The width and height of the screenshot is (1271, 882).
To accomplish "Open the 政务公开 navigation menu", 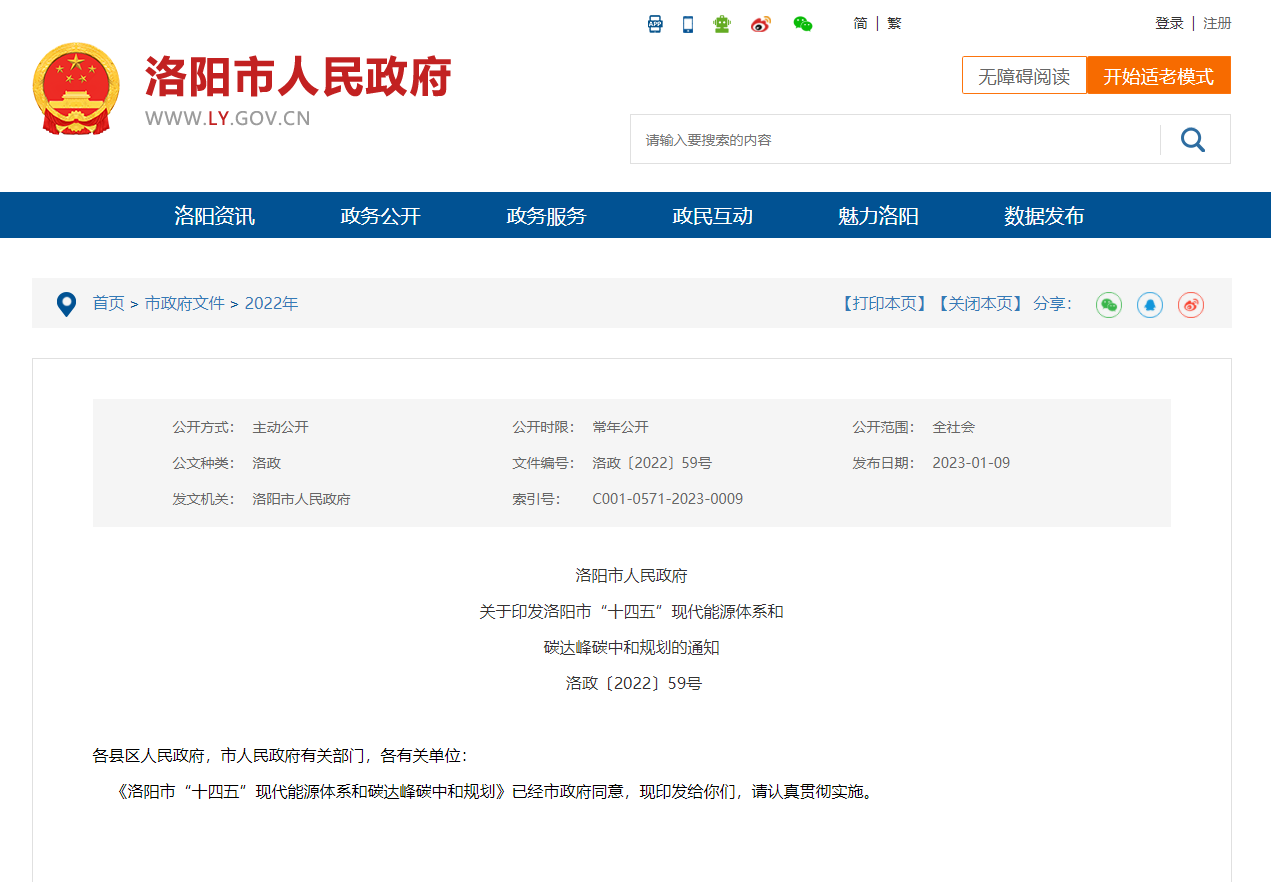I will [x=378, y=215].
